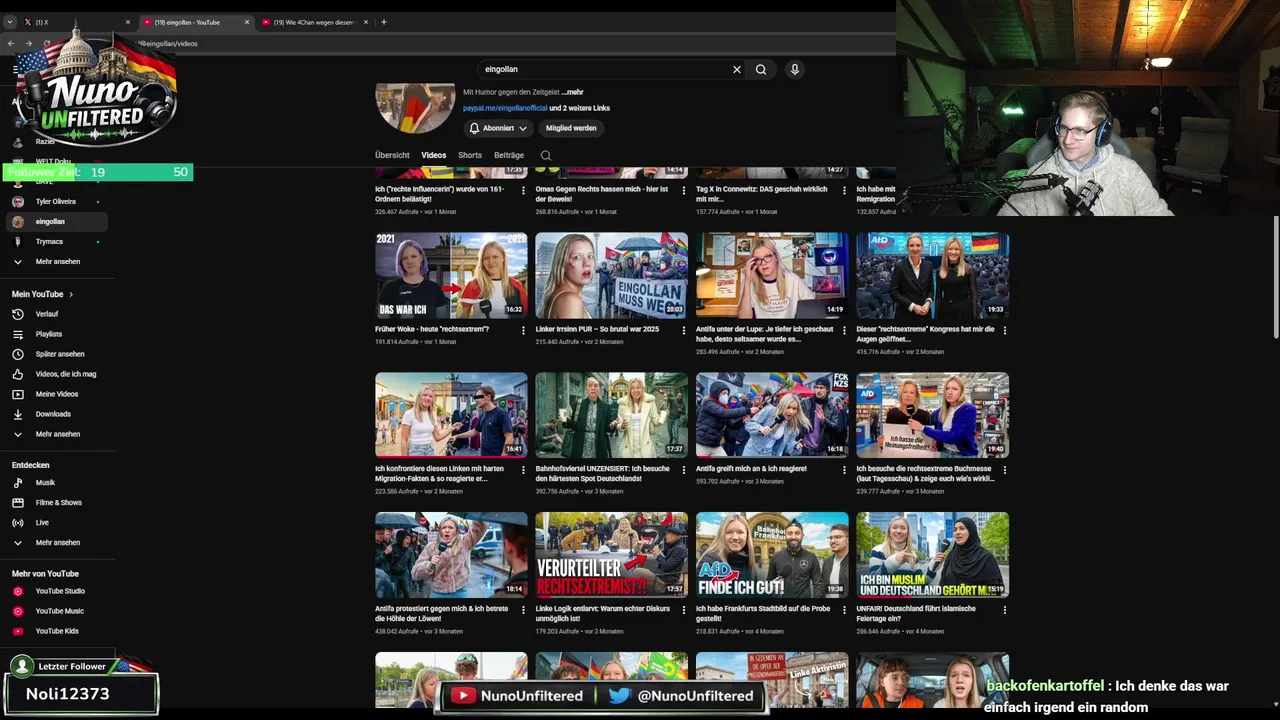
Task: Open eingollan subscription in sidebar
Action: [58, 222]
